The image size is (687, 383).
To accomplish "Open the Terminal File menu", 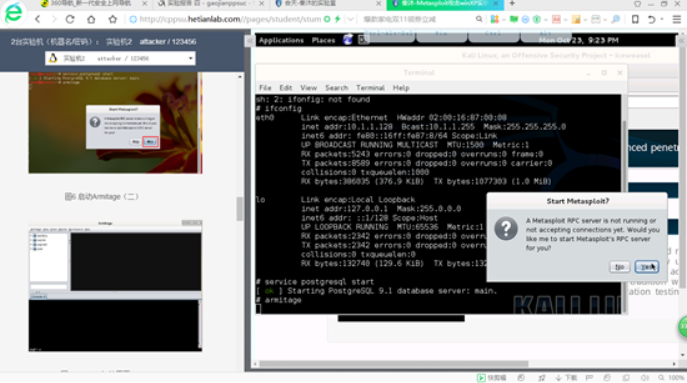I will click(265, 88).
